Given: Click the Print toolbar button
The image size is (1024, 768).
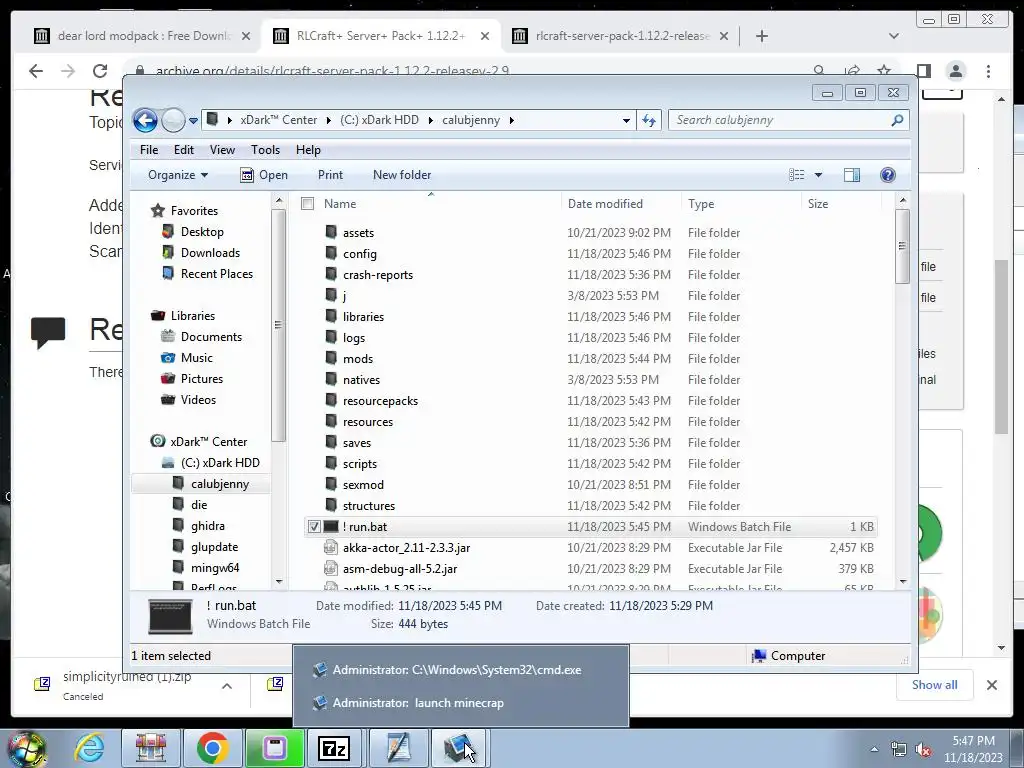Looking at the screenshot, I should coord(330,175).
